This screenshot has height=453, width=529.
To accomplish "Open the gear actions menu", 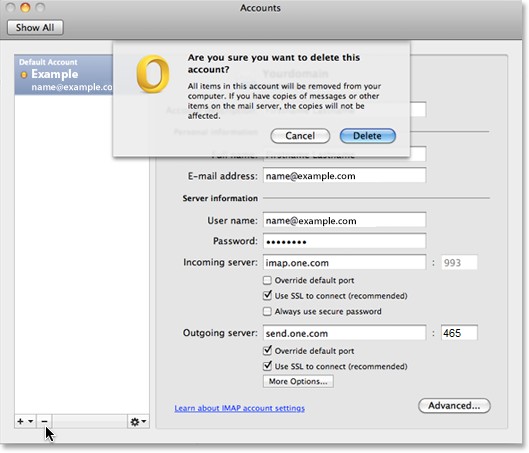I will coord(138,421).
